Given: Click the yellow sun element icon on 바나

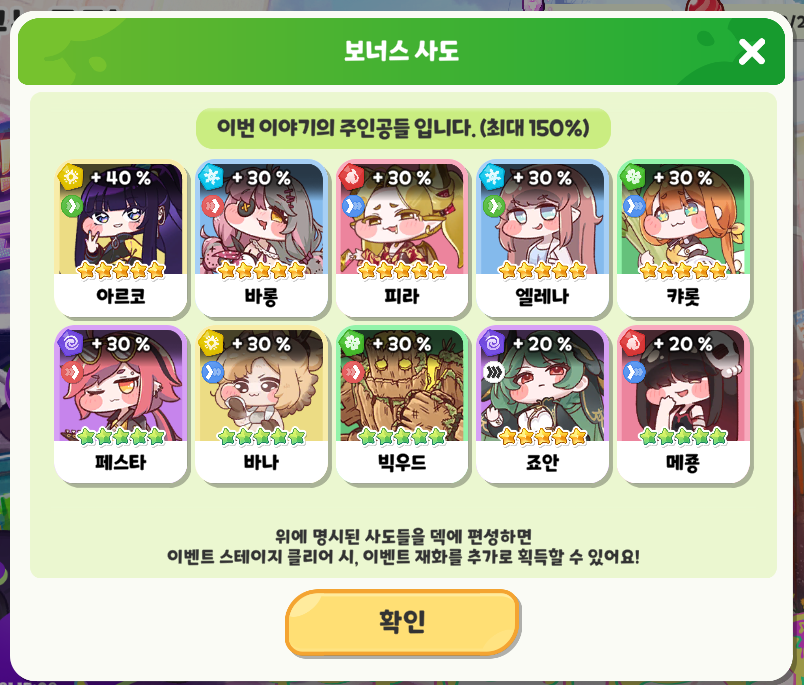Looking at the screenshot, I should click(211, 343).
